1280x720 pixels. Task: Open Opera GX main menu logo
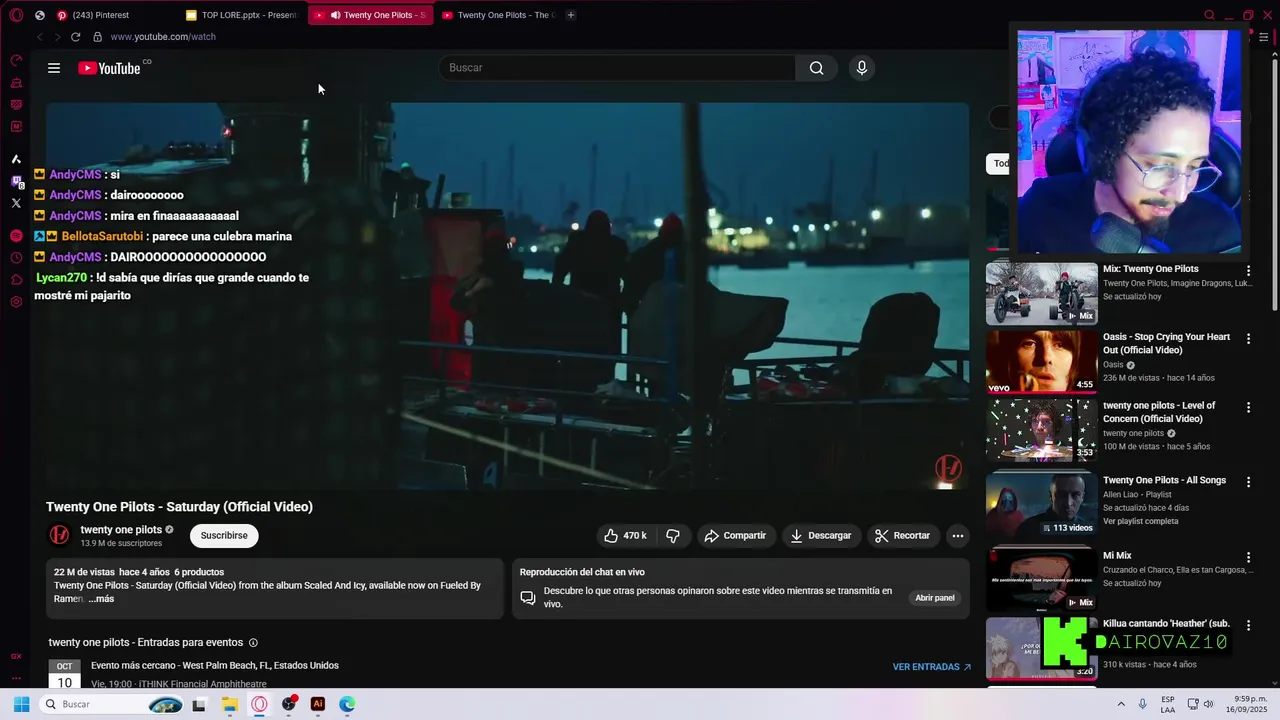(16, 15)
